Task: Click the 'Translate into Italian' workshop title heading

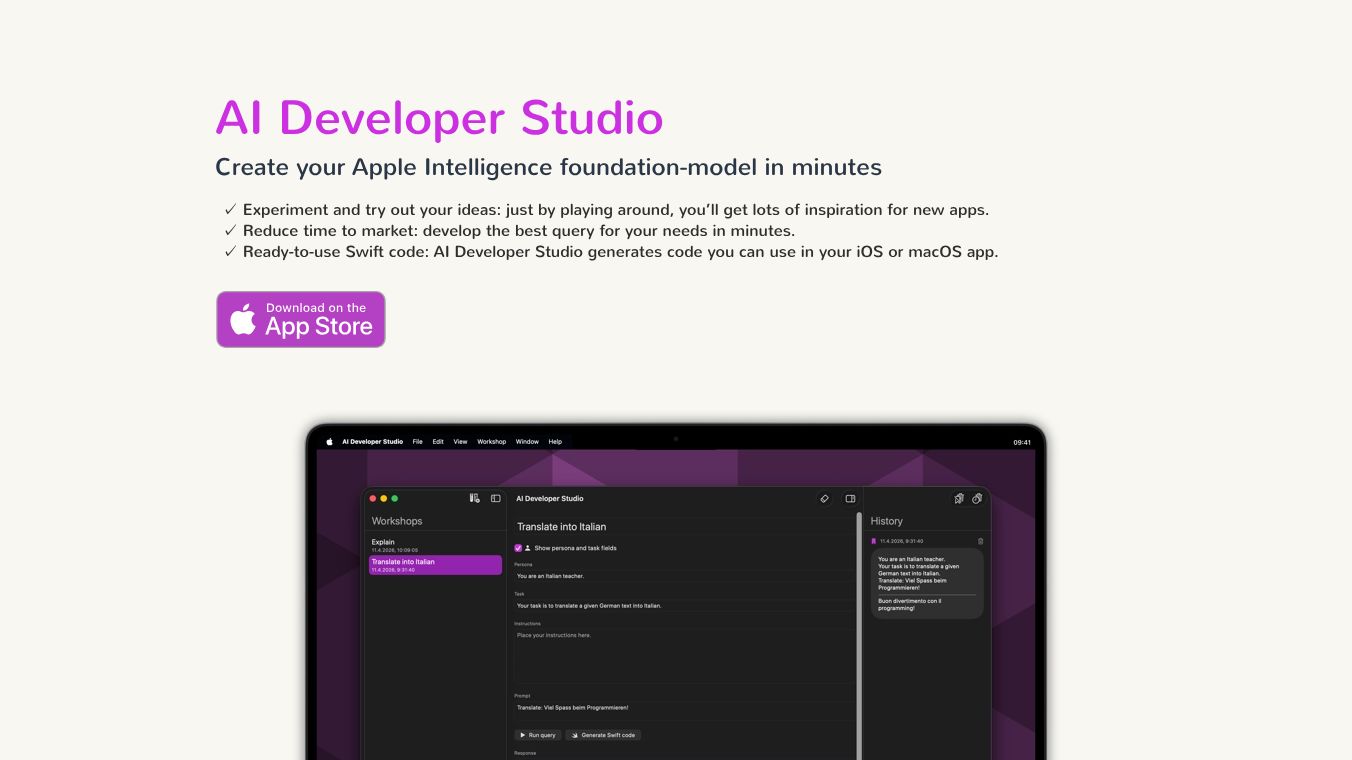Action: click(561, 526)
